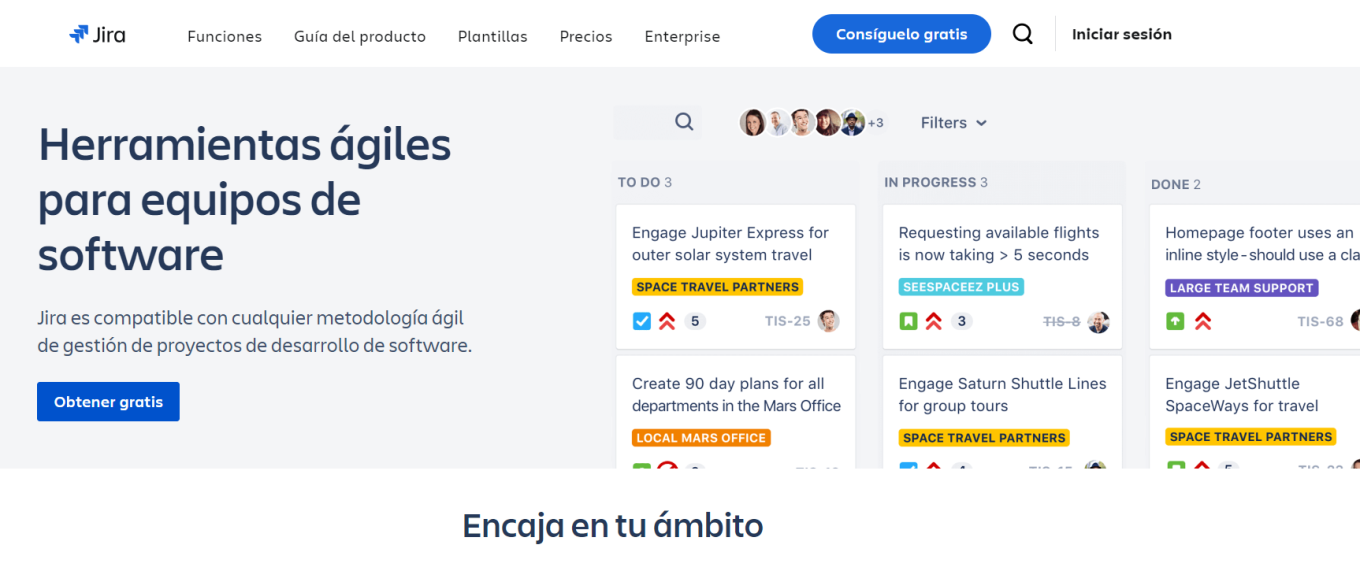The width and height of the screenshot is (1360, 567).
Task: Click paragraph Jira es compatible con cualquier metodología ágil
Action: (254, 332)
